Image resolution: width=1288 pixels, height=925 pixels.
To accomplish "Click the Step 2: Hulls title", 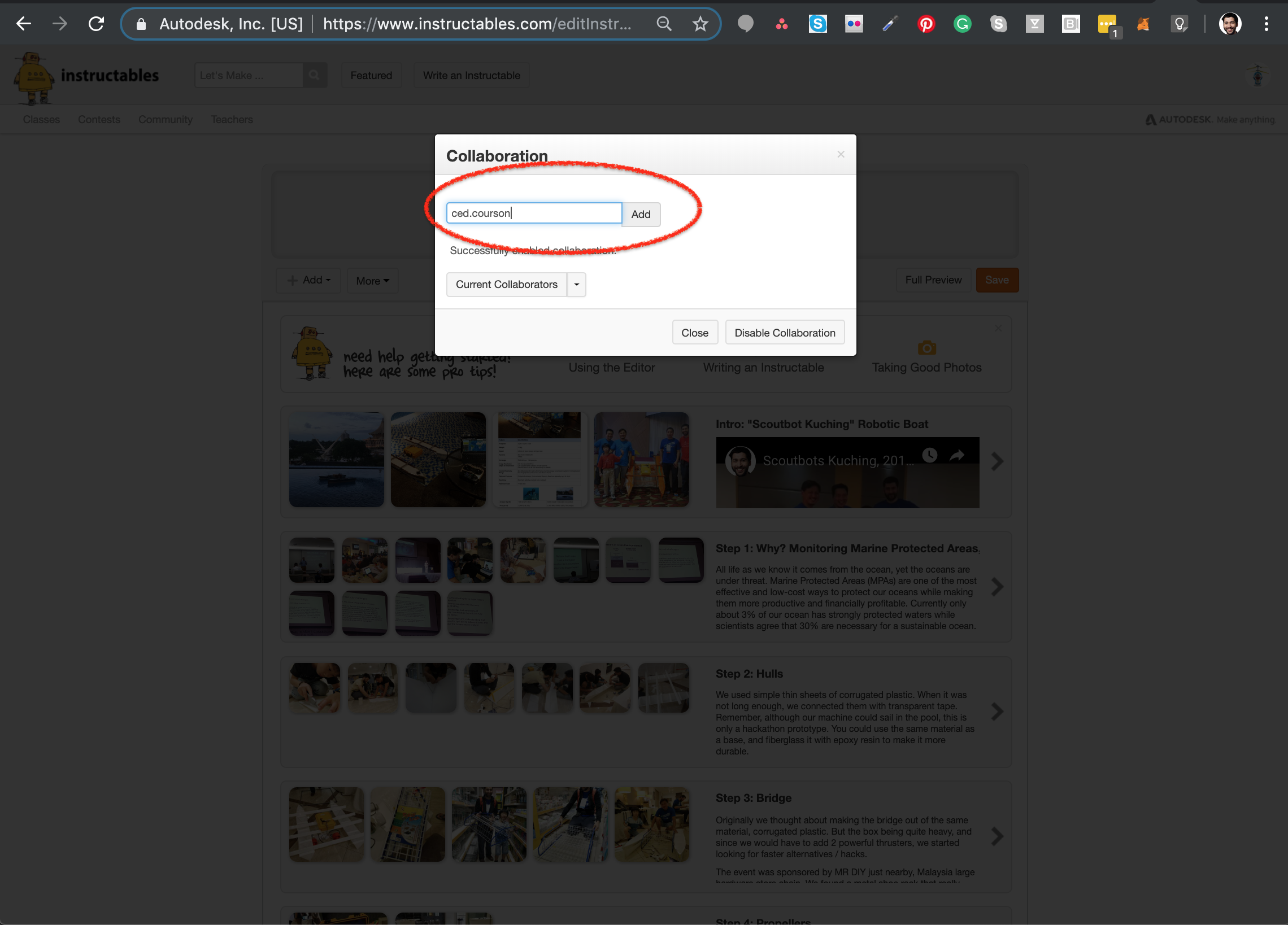I will click(749, 674).
